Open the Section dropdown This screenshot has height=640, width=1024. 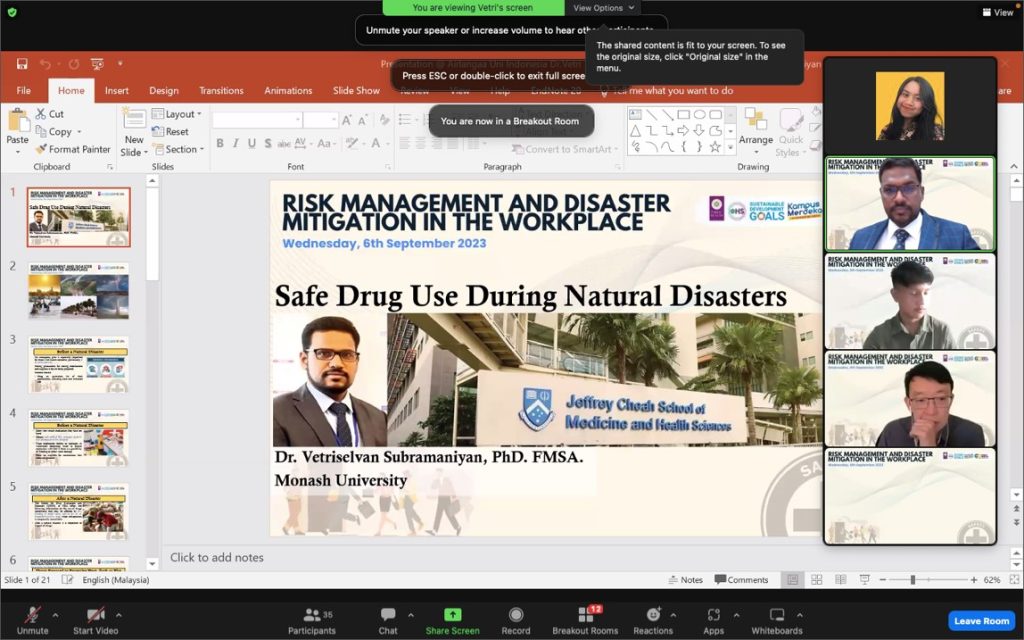[178, 149]
